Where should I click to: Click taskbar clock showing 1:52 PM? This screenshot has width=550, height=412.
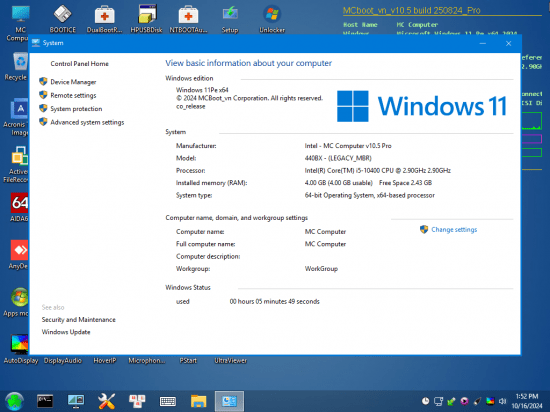526,401
